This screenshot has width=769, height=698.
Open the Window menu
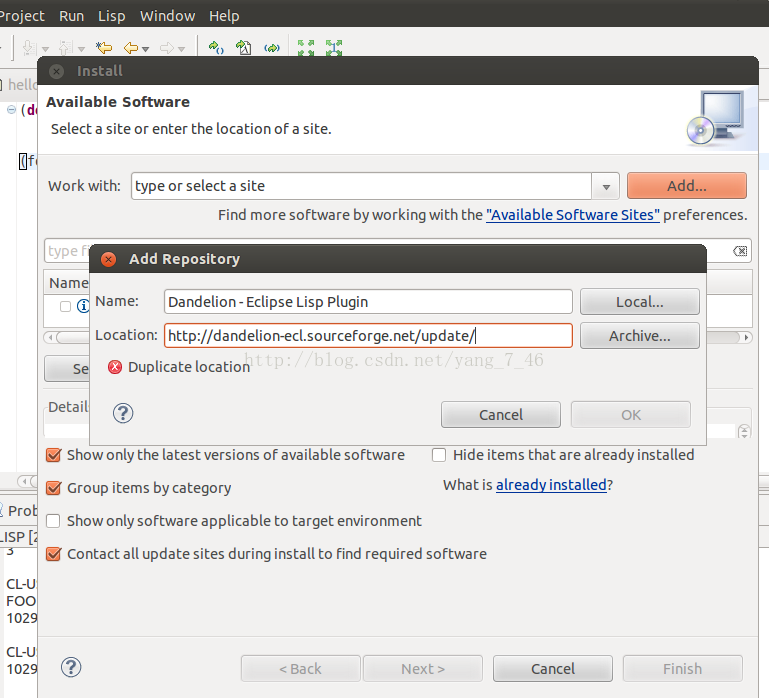point(167,16)
